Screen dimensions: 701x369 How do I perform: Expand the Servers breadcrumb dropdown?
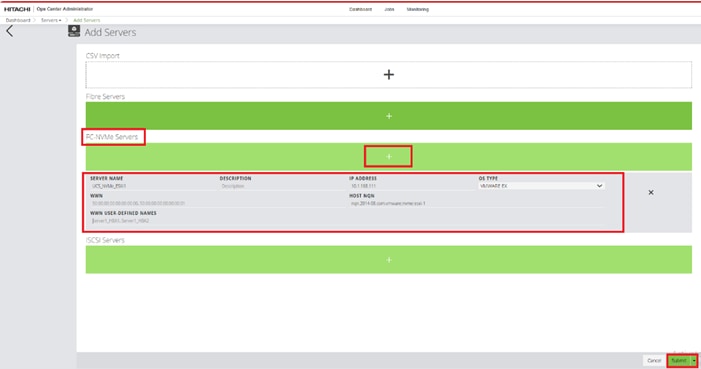click(x=51, y=20)
